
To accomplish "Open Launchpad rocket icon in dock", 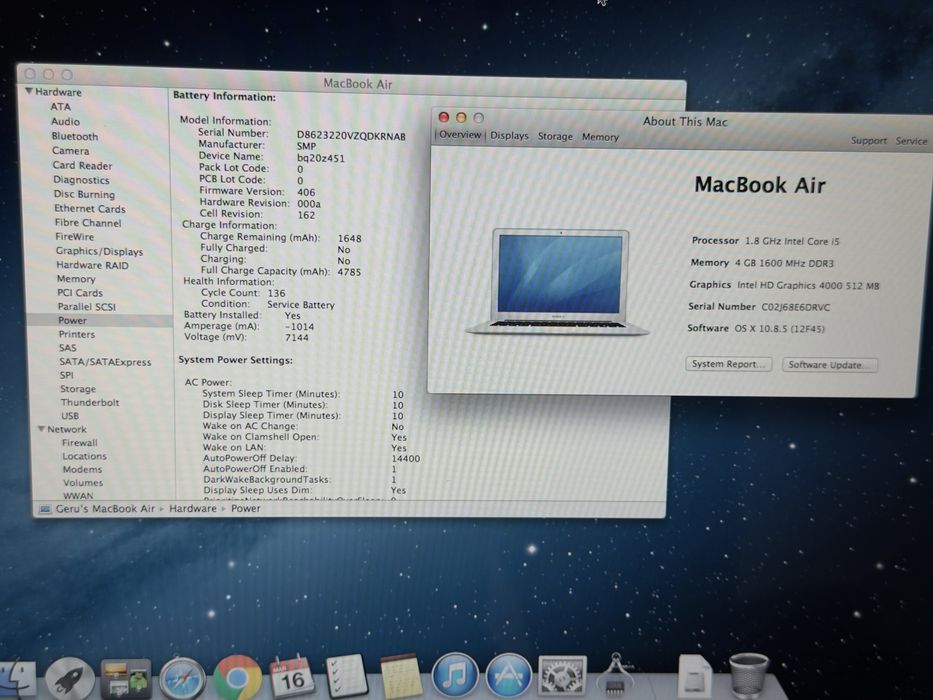I will [70, 679].
